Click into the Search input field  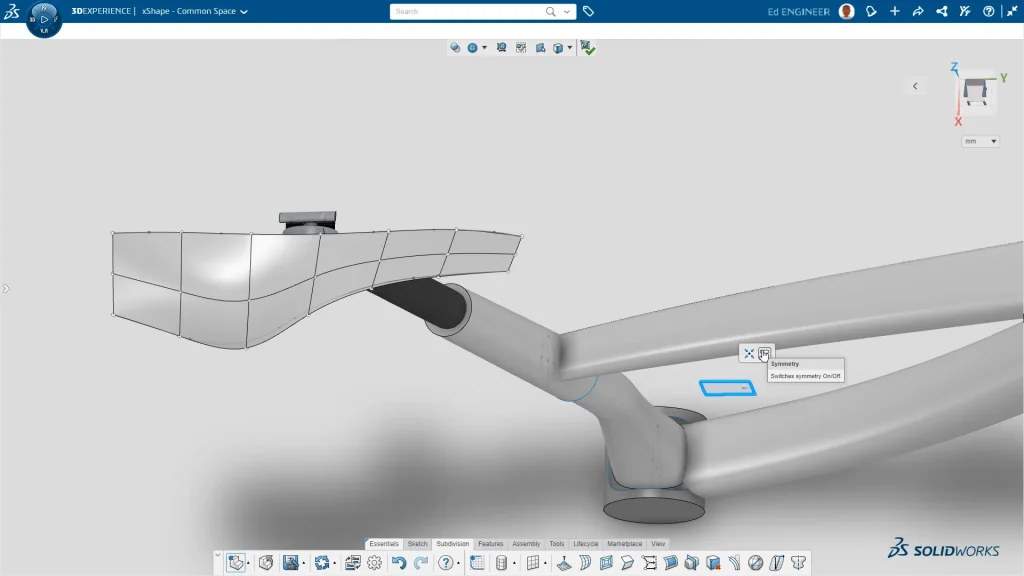point(465,12)
